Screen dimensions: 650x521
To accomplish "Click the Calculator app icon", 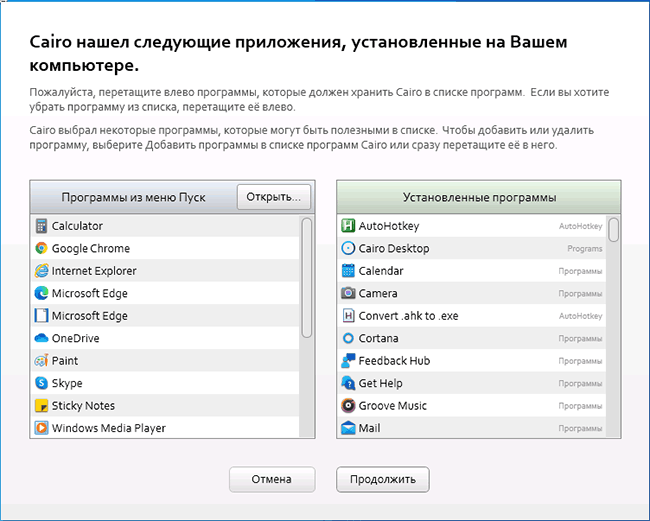I will (x=41, y=226).
